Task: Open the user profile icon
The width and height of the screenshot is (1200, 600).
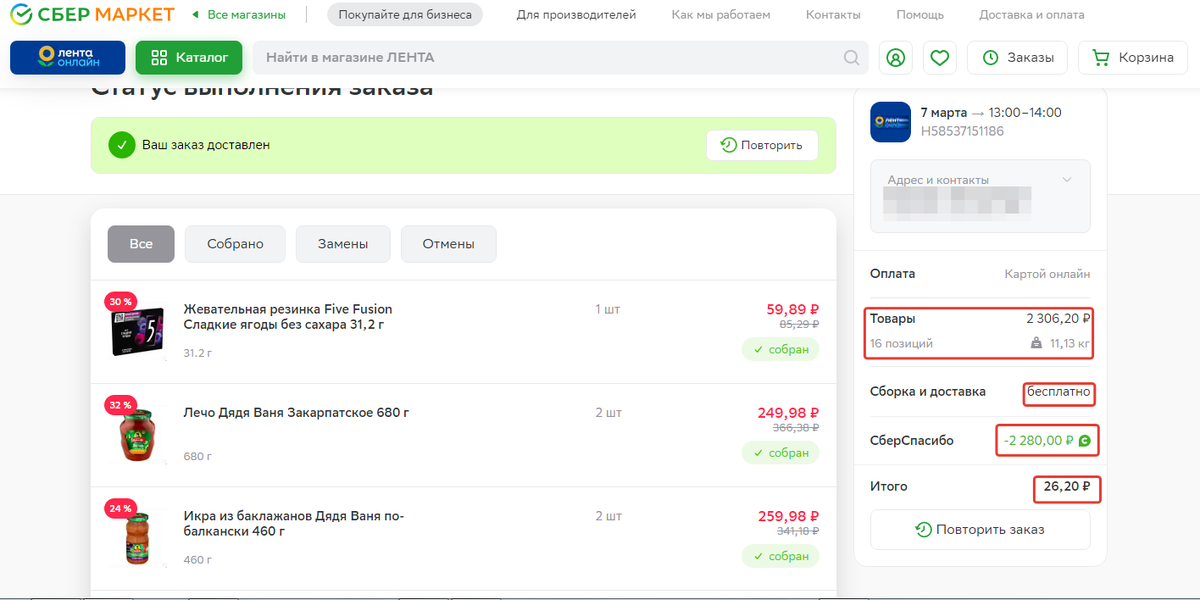Action: click(x=896, y=58)
